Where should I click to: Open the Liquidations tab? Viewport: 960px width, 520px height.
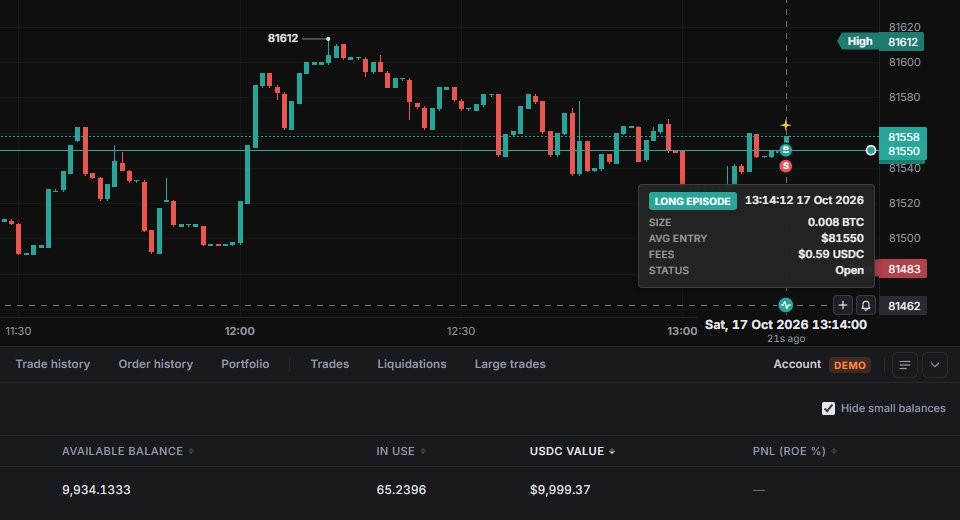click(x=411, y=364)
